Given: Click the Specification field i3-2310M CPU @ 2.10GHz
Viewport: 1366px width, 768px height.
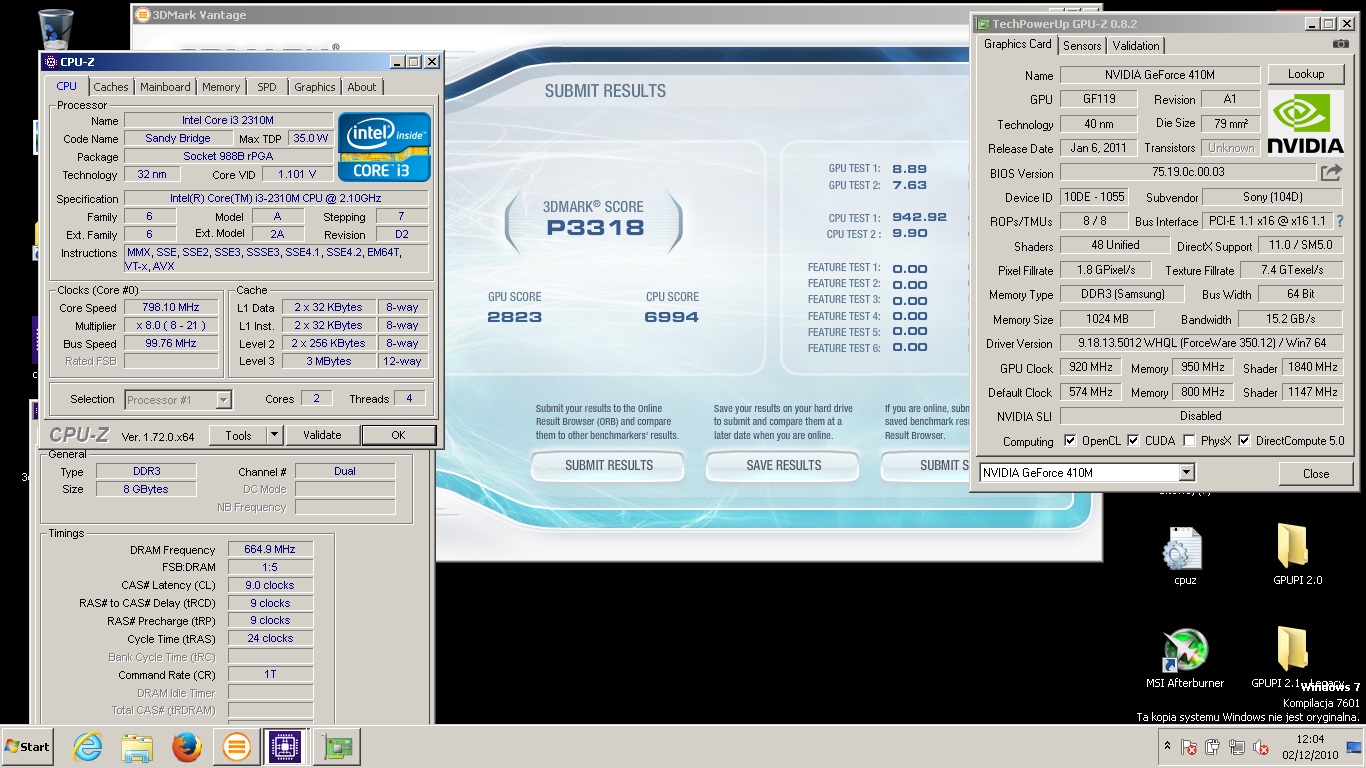Looking at the screenshot, I should coord(276,199).
